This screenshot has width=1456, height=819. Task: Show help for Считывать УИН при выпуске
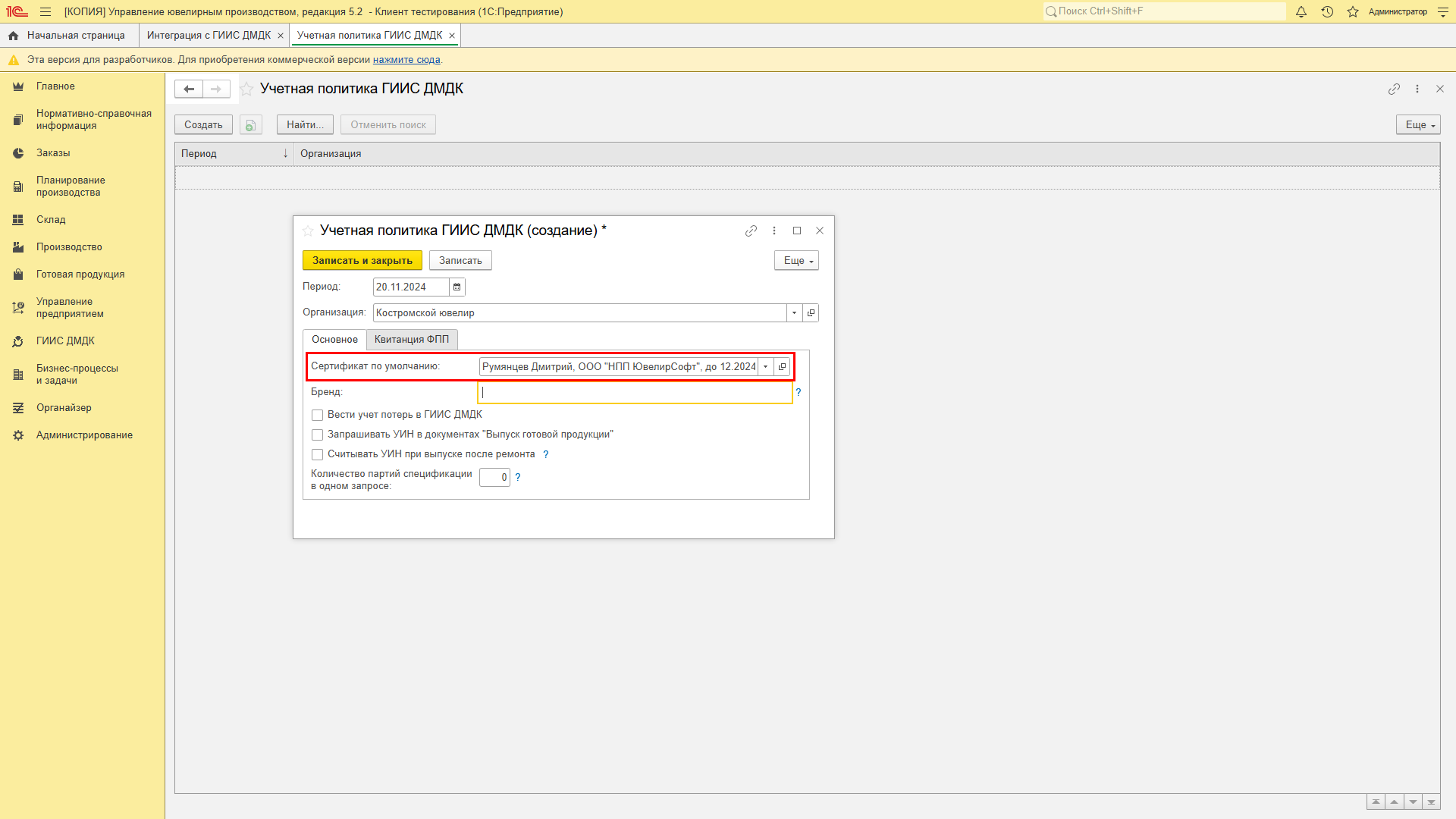tap(546, 455)
